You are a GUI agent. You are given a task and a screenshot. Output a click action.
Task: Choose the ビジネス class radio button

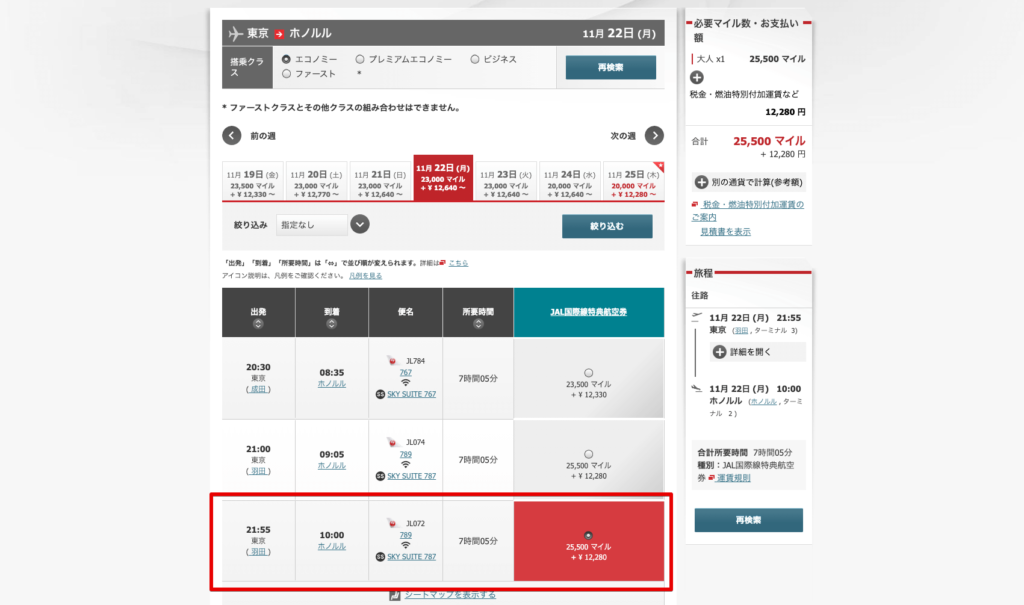coord(475,59)
